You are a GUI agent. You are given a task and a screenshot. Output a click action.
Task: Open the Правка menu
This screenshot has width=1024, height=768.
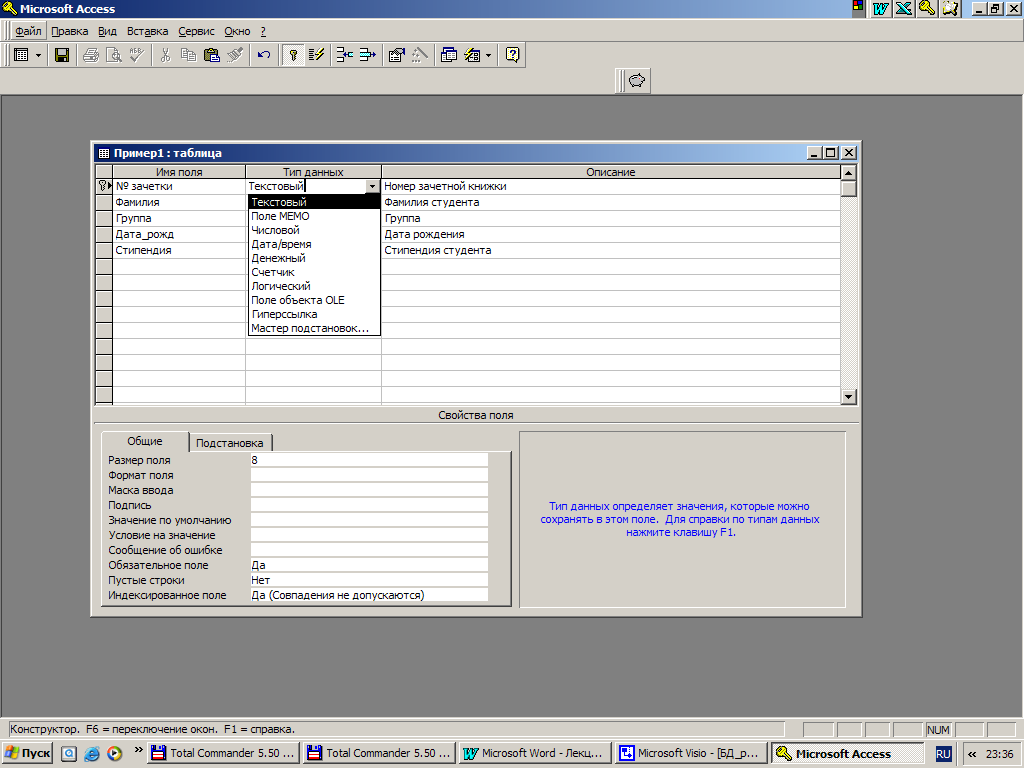pyautogui.click(x=69, y=31)
